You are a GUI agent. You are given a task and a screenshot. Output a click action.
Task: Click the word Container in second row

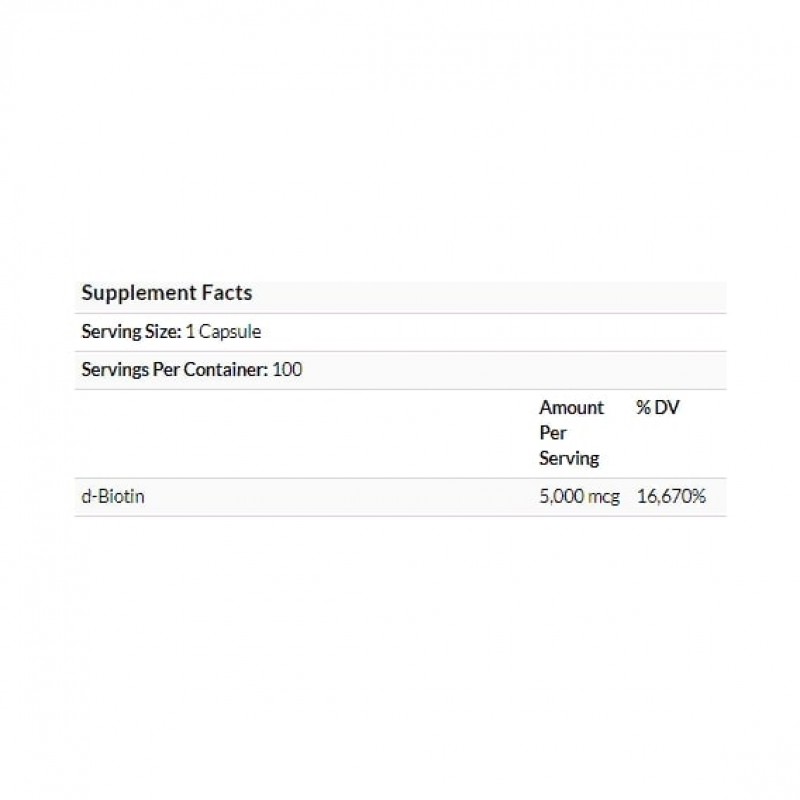(225, 369)
